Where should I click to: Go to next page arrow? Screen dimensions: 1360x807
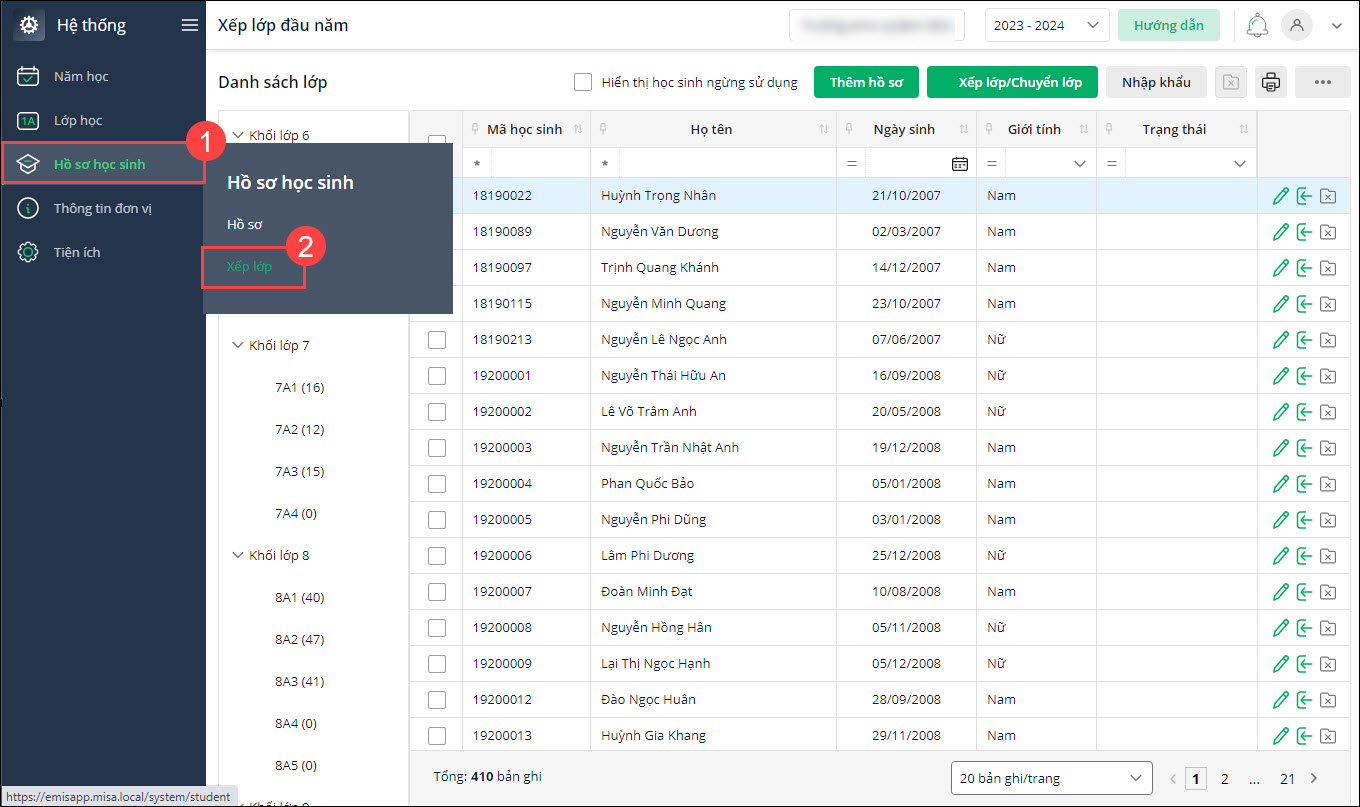1314,778
